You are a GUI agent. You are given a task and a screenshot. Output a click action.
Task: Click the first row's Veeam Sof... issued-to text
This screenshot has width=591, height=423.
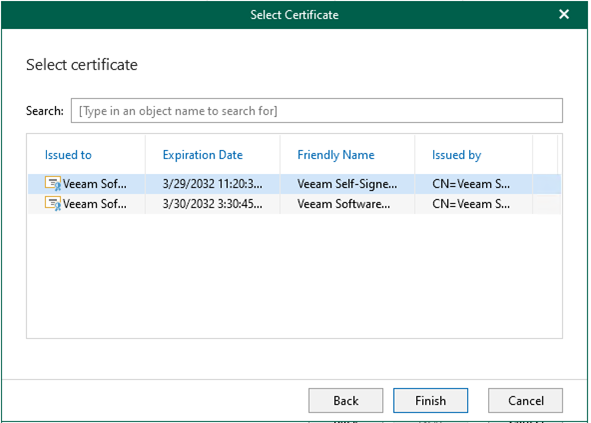click(x=95, y=184)
